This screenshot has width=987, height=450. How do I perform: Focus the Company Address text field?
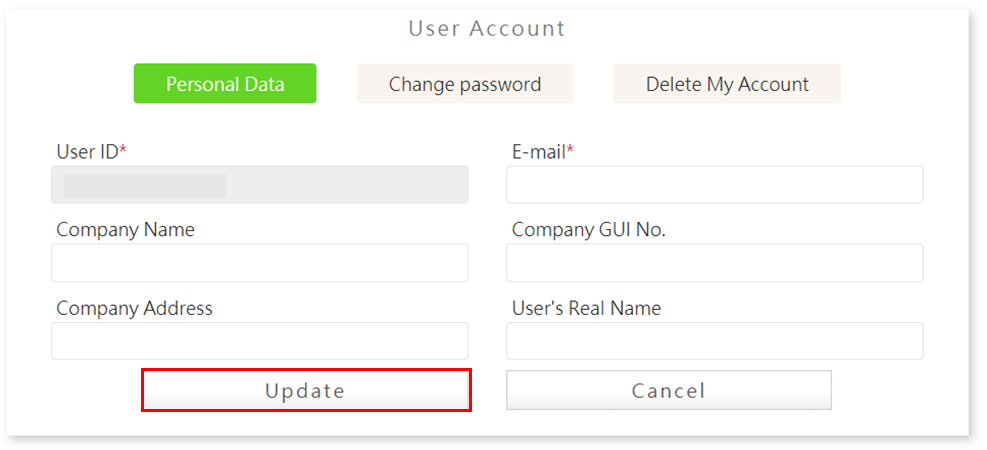click(x=260, y=341)
